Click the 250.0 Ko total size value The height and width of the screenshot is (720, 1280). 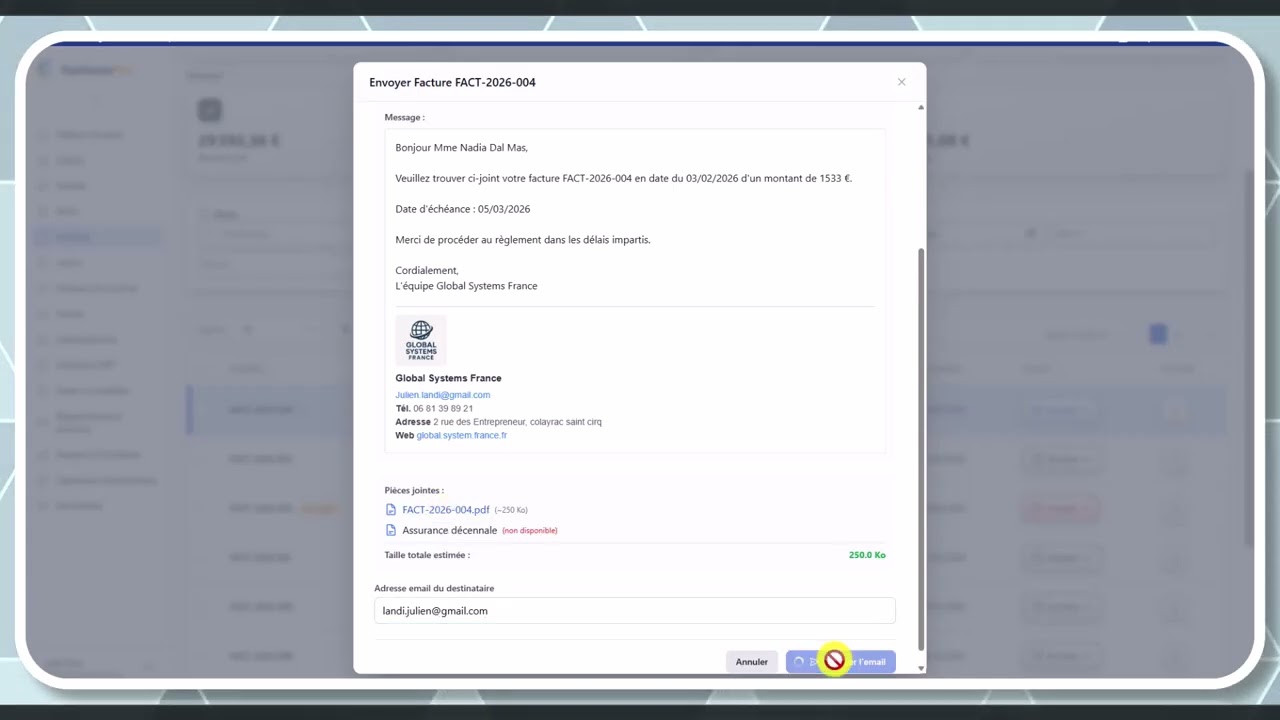pos(867,555)
